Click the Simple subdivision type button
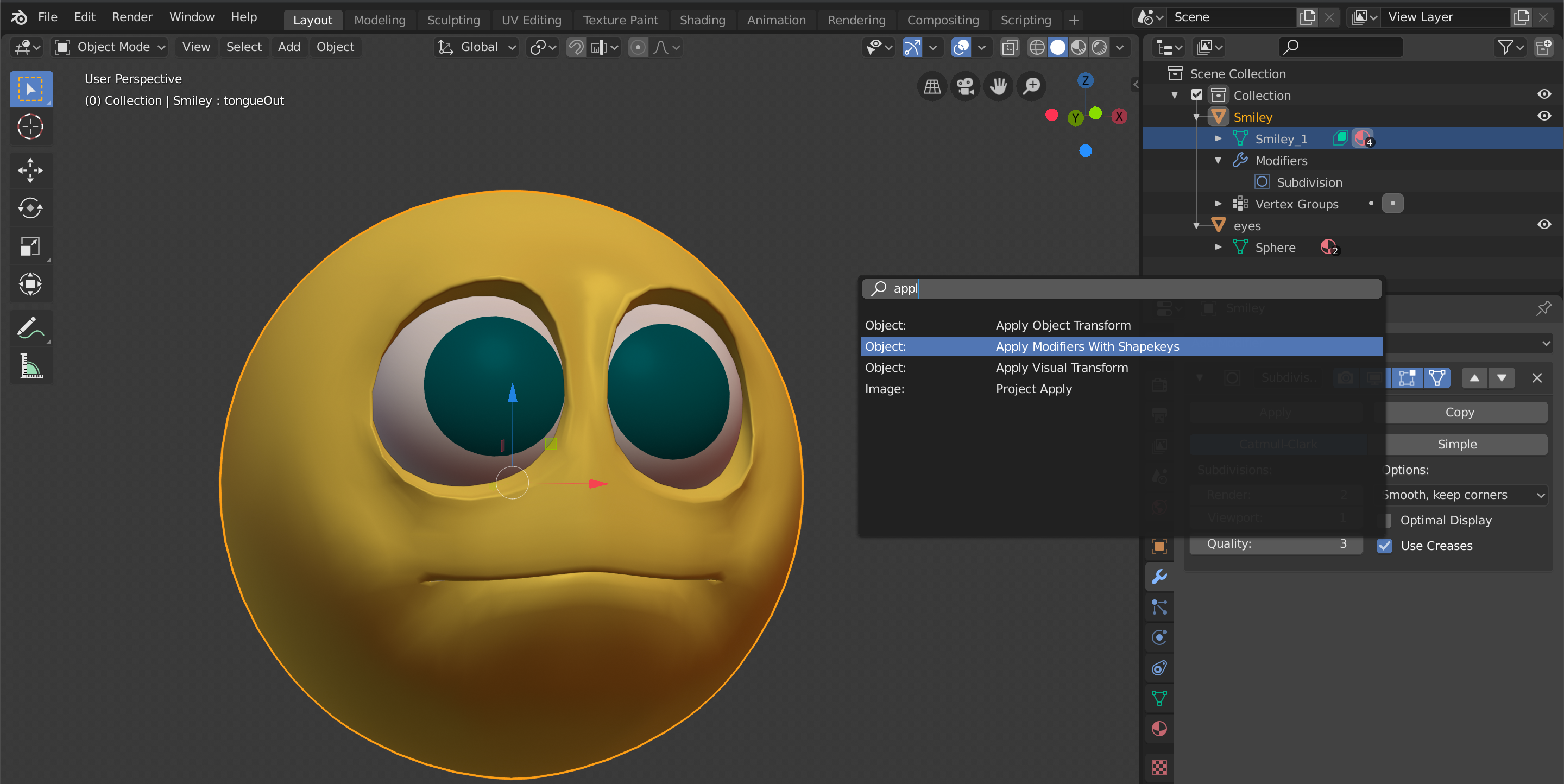The width and height of the screenshot is (1564, 784). 1456,444
